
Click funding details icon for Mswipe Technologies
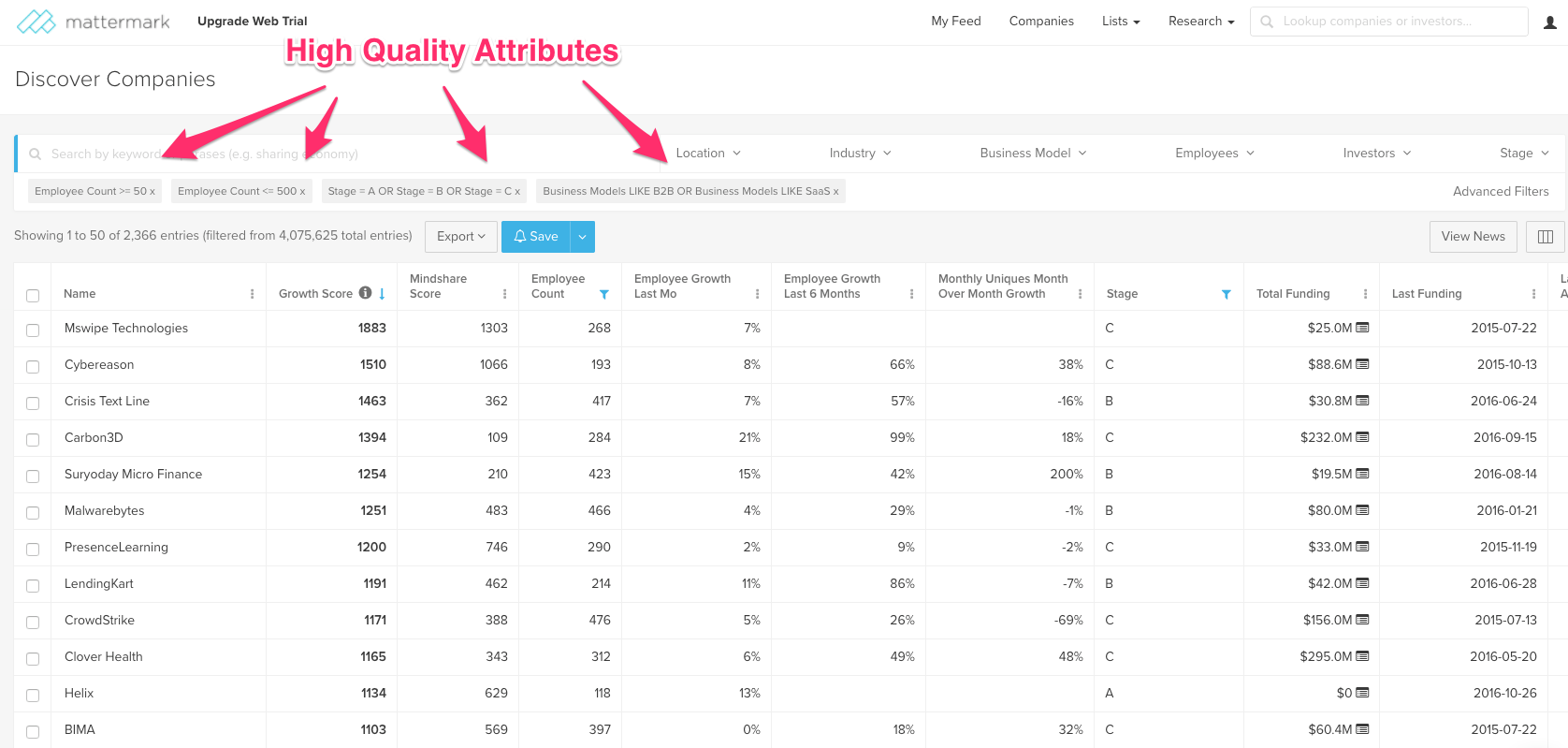point(1362,328)
